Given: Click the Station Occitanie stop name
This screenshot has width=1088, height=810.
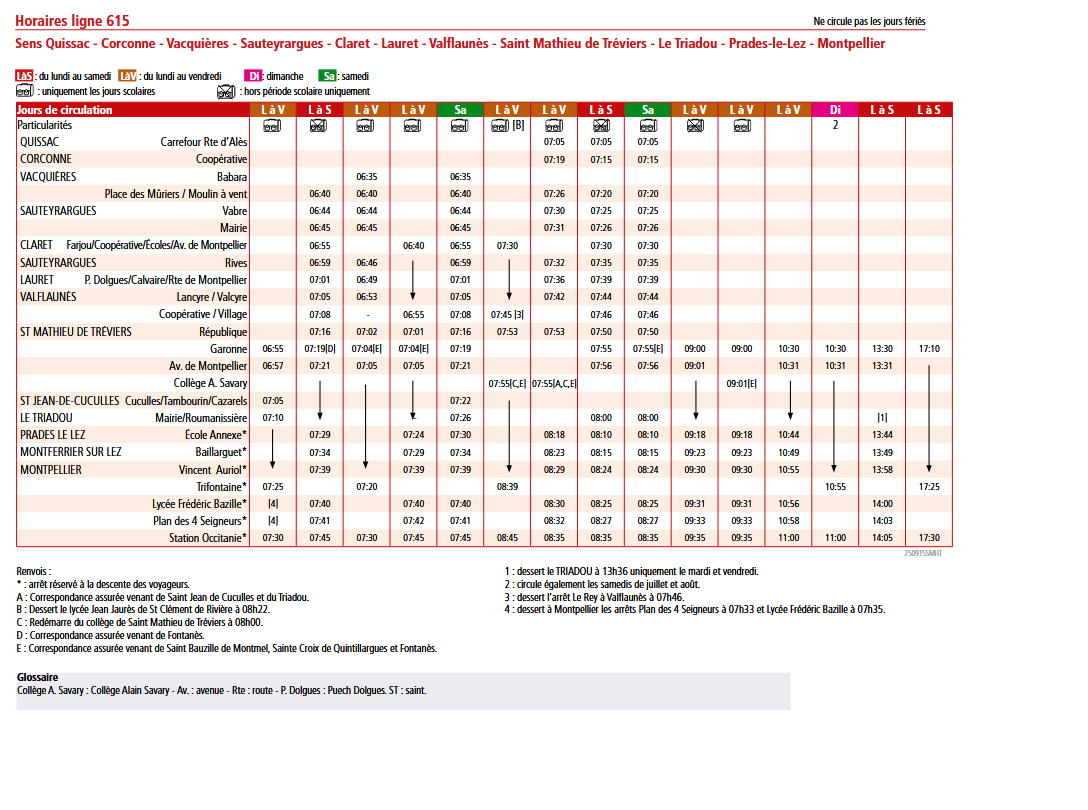Looking at the screenshot, I should 208,537.
